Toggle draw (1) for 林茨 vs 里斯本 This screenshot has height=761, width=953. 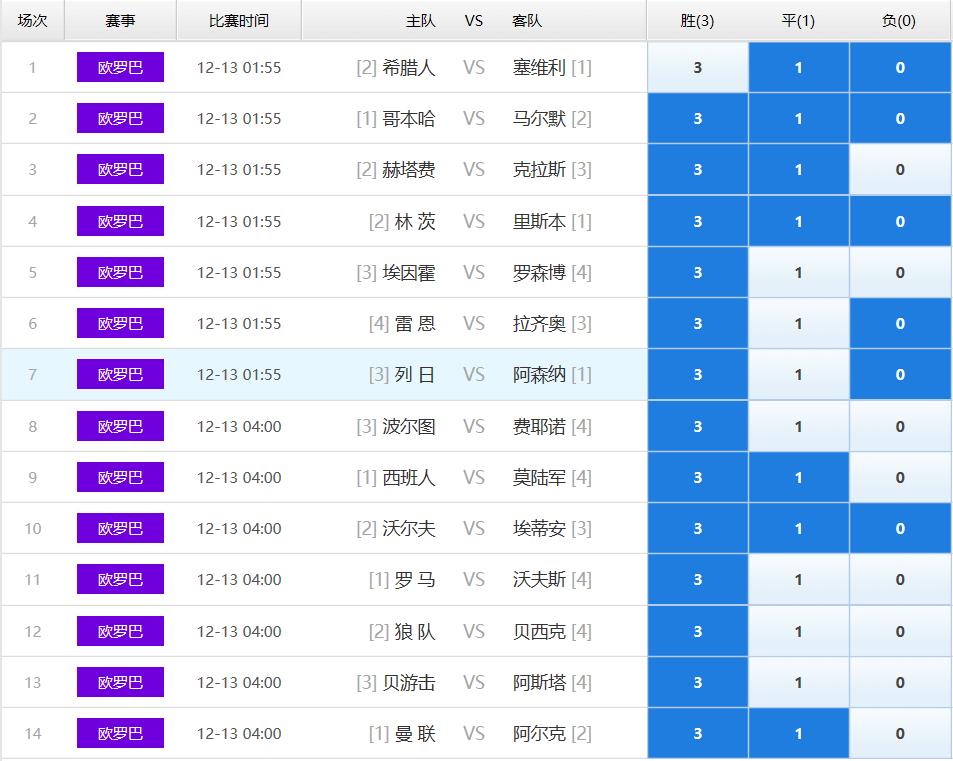[x=799, y=221]
